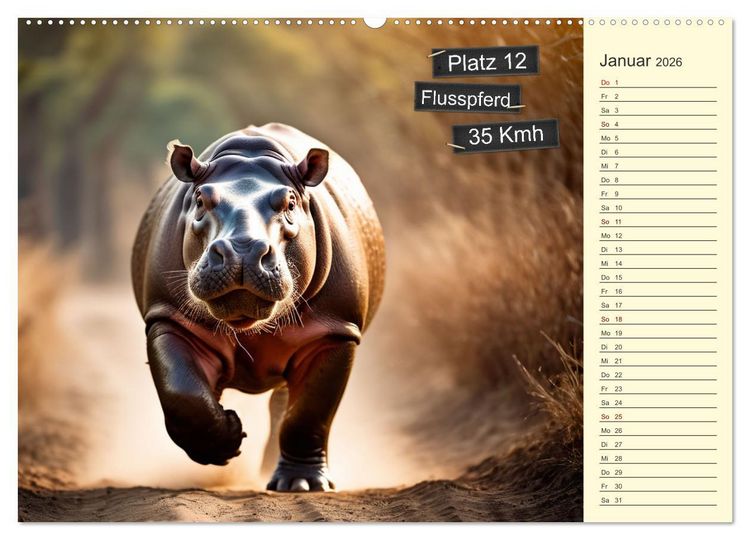
Task: Select the 'Mi 28' calendar row
Action: (x=658, y=458)
